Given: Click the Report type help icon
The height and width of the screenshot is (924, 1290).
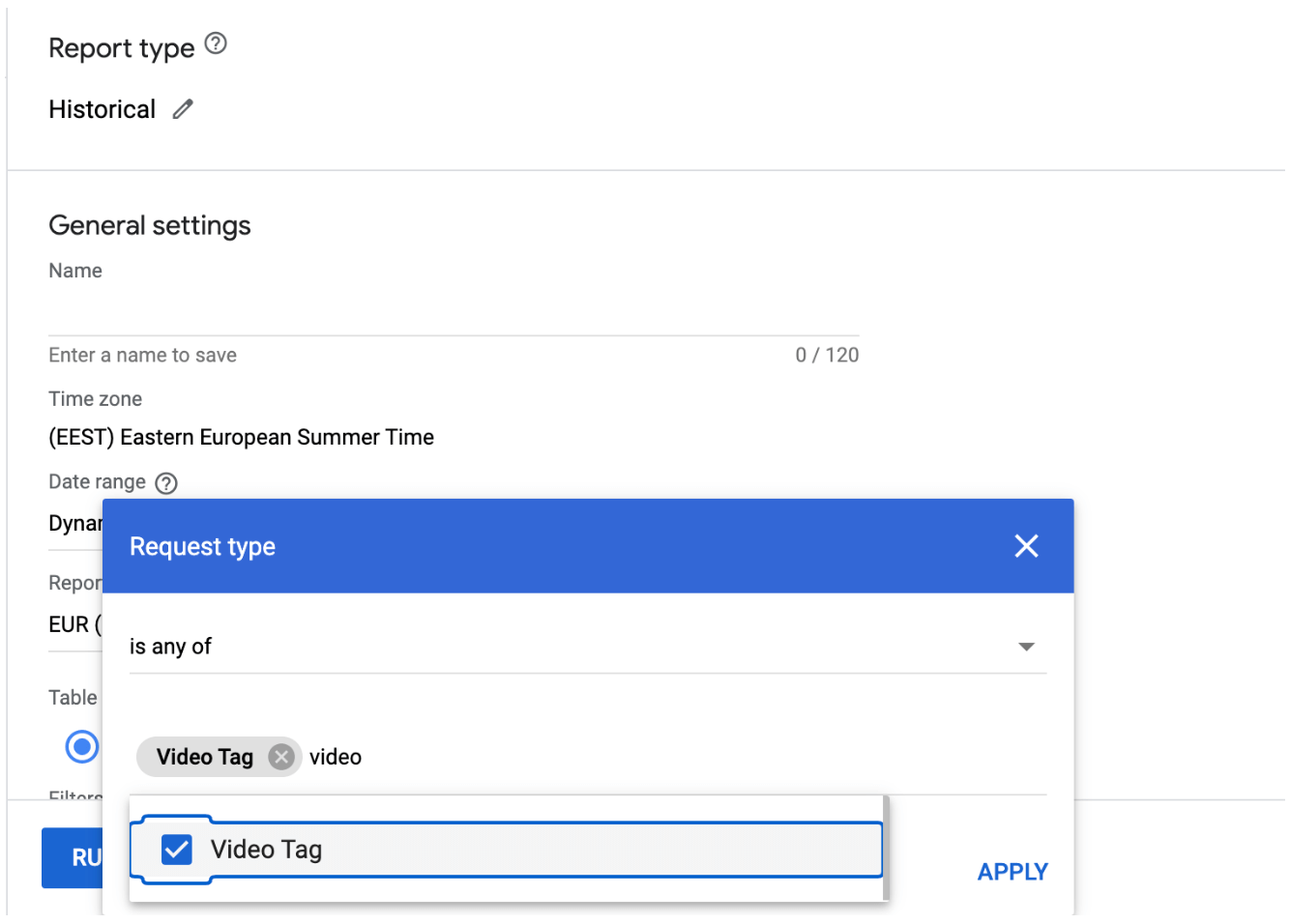Looking at the screenshot, I should pyautogui.click(x=216, y=43).
